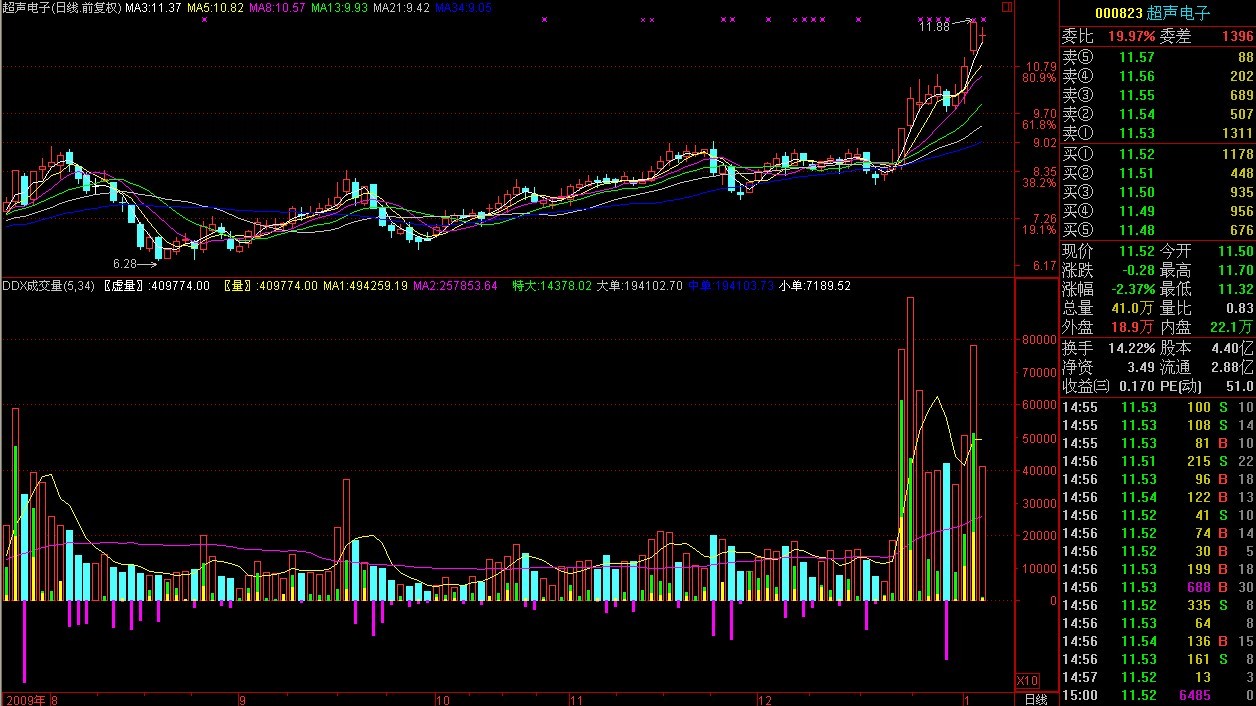Click the 61.8% Fibonacci level label
This screenshot has width=1256, height=706.
1038,126
